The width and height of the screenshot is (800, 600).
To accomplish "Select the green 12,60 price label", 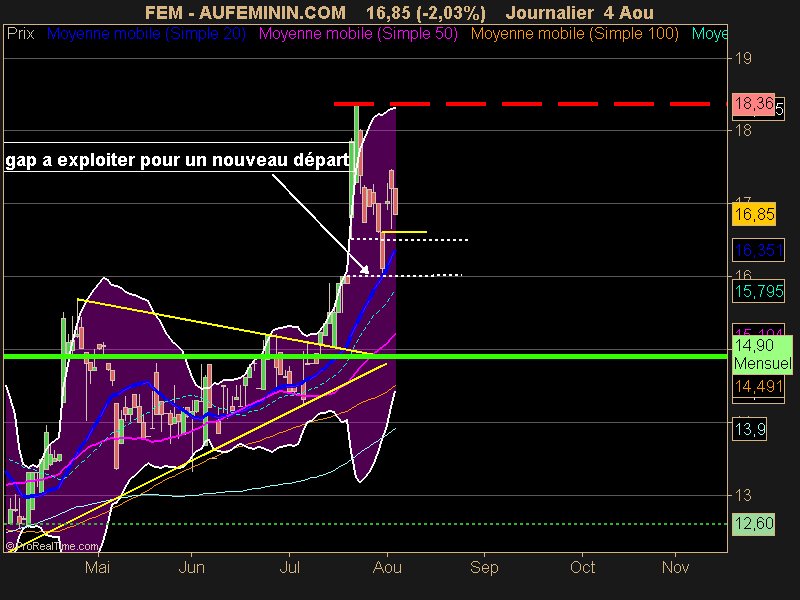I will 754,524.
